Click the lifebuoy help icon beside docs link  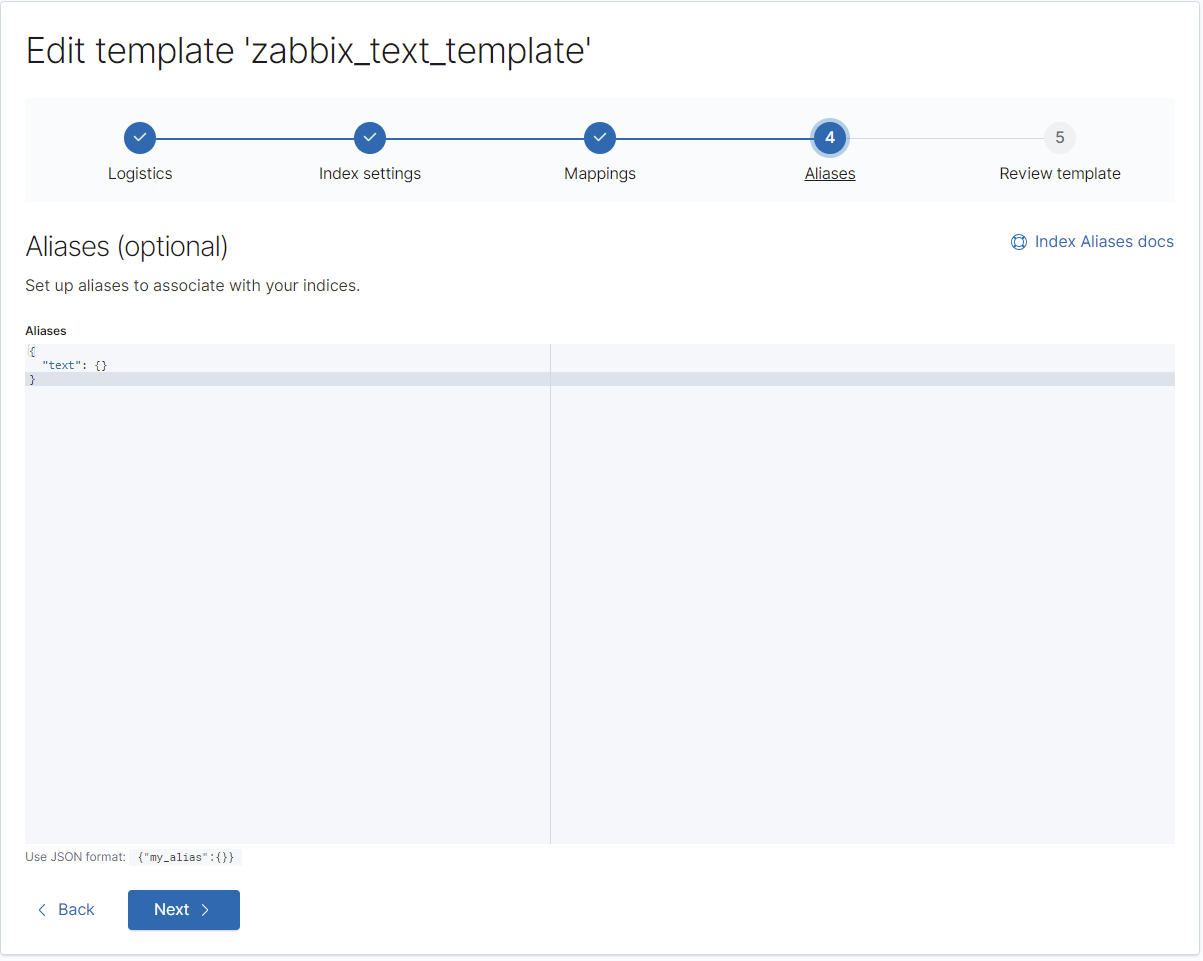[1019, 242]
